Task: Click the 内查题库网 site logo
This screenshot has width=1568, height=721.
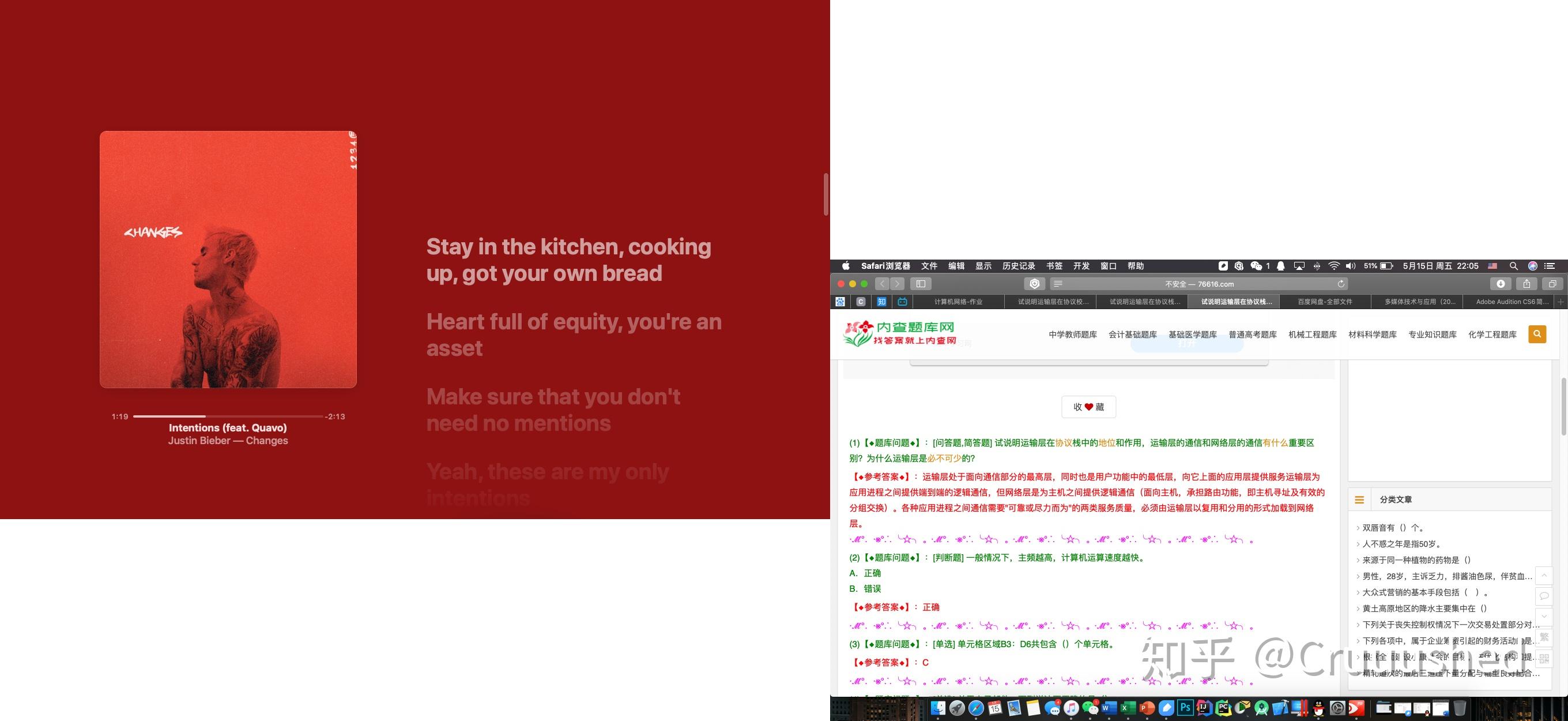Action: [x=900, y=334]
